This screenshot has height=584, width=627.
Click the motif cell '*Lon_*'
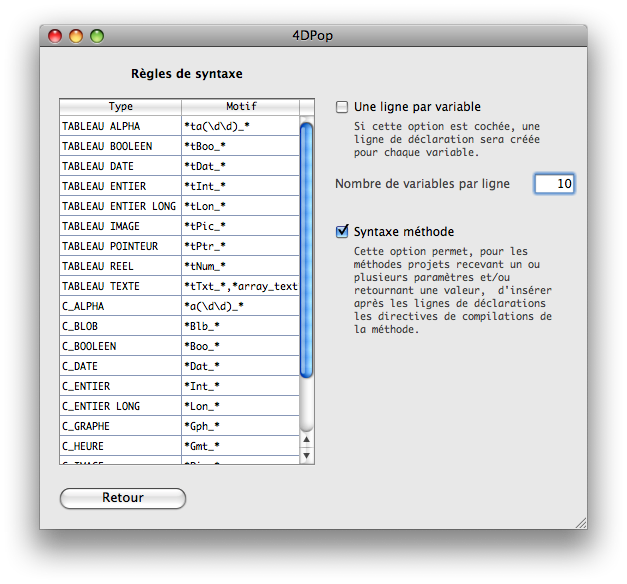[x=240, y=406]
